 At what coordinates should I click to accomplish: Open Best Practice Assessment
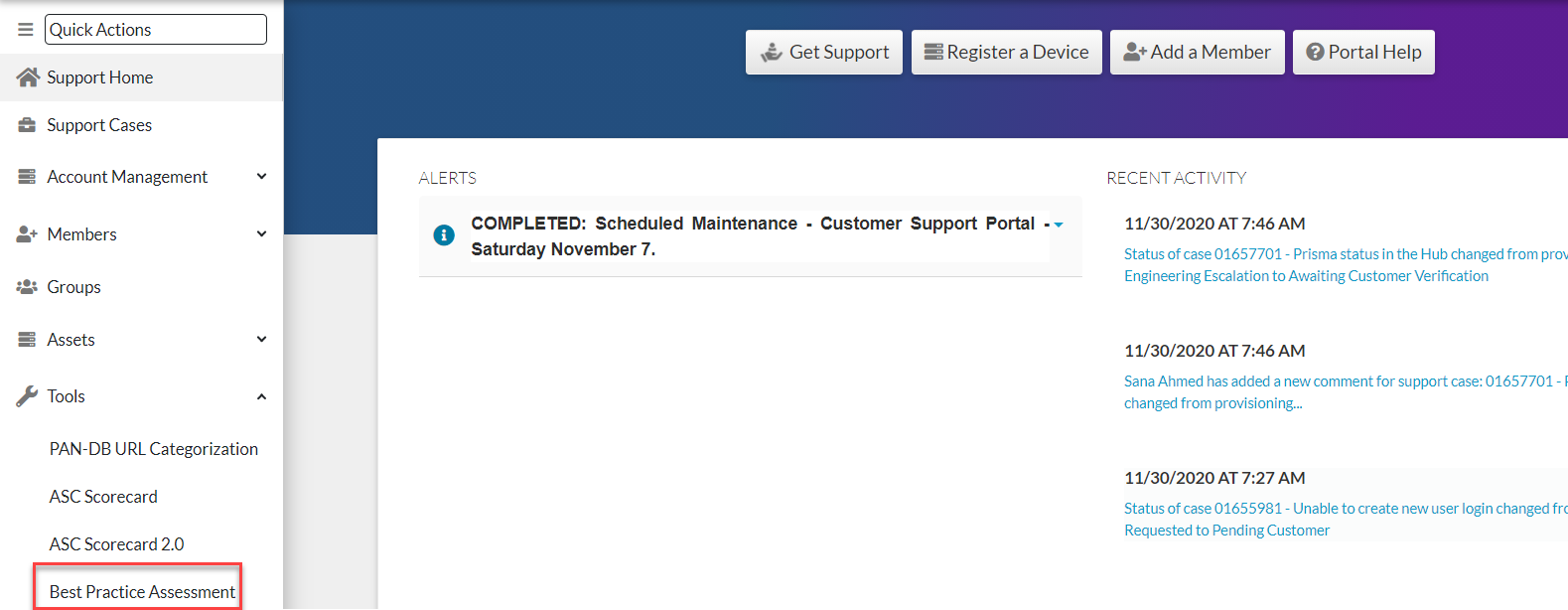tap(142, 592)
